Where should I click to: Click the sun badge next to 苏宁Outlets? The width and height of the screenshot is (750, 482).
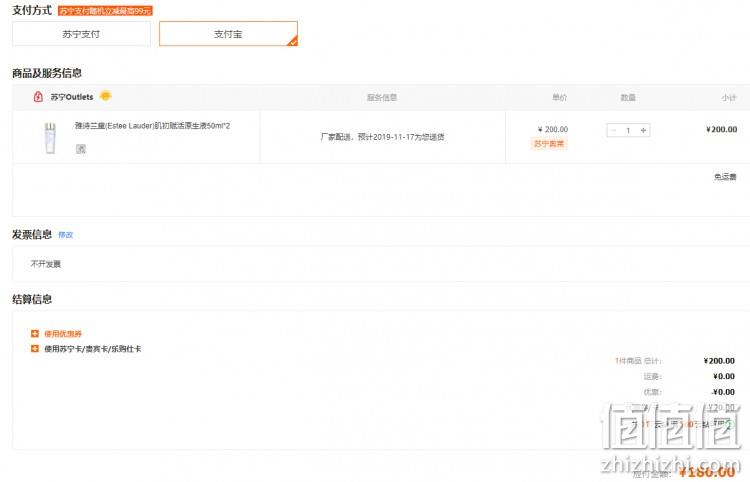pyautogui.click(x=105, y=96)
